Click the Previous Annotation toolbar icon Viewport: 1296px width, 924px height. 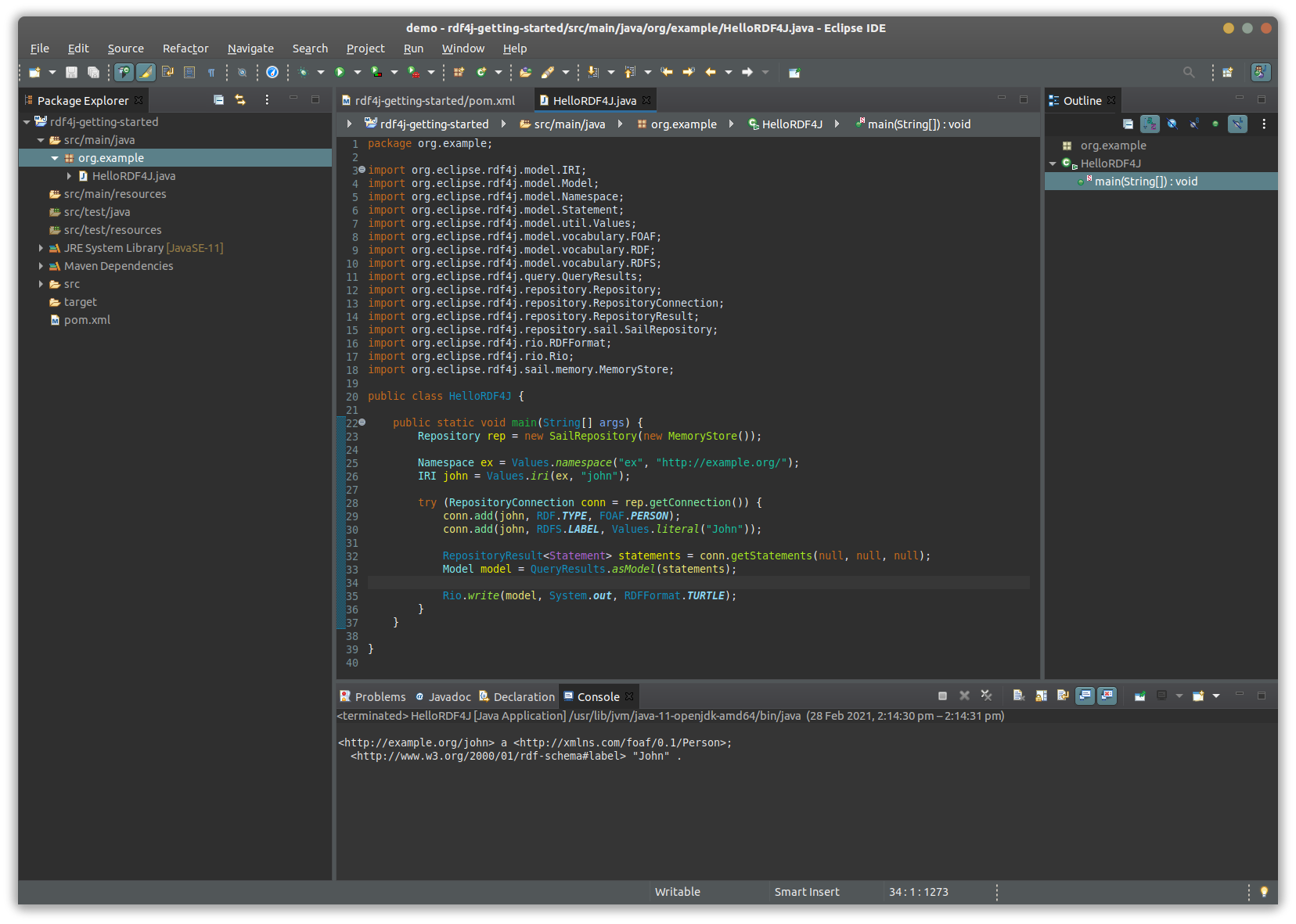(630, 72)
